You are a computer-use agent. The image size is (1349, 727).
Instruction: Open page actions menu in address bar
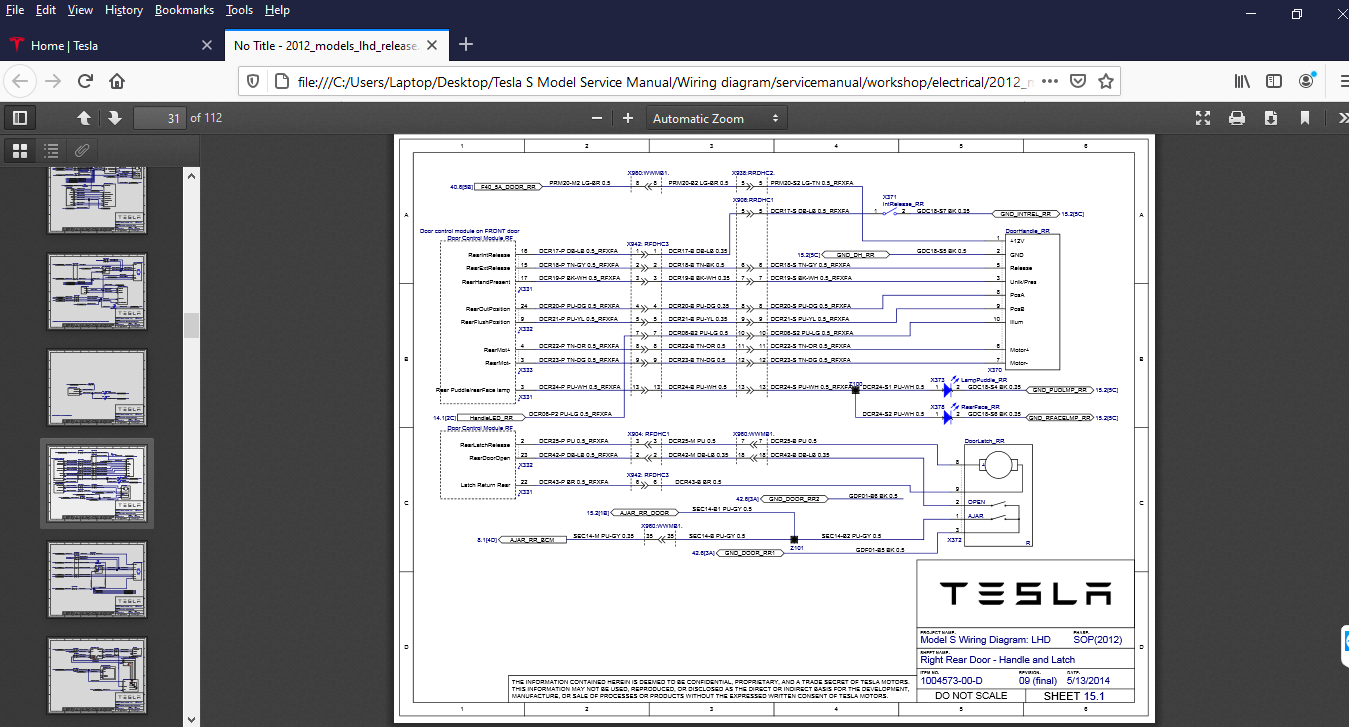(x=1049, y=81)
